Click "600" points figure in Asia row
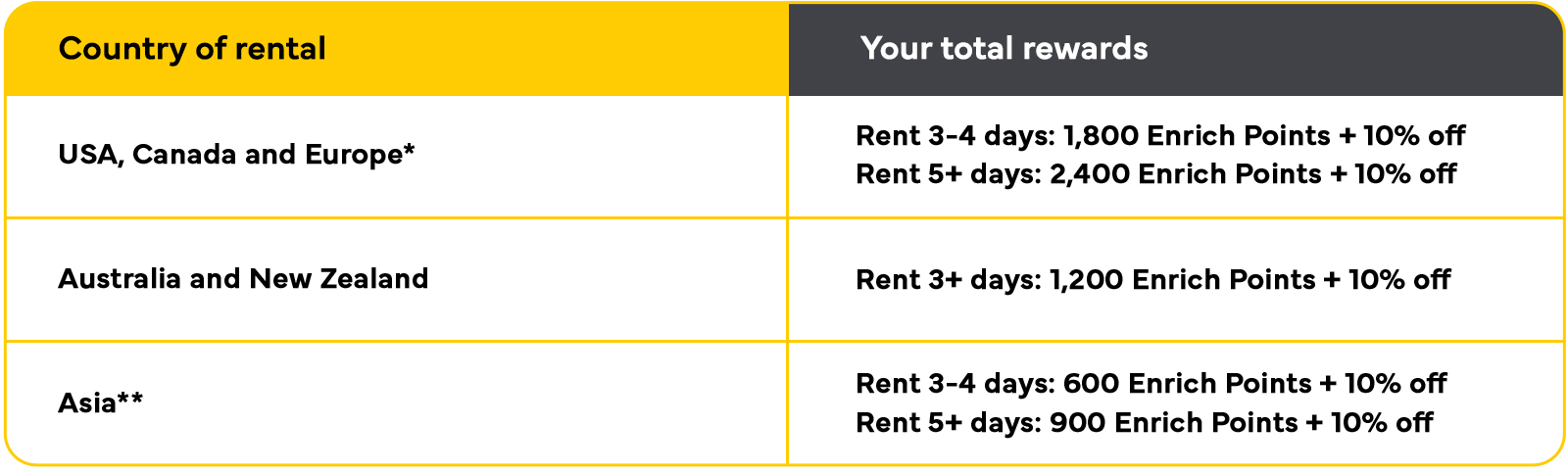The width and height of the screenshot is (1568, 473). 1091,384
